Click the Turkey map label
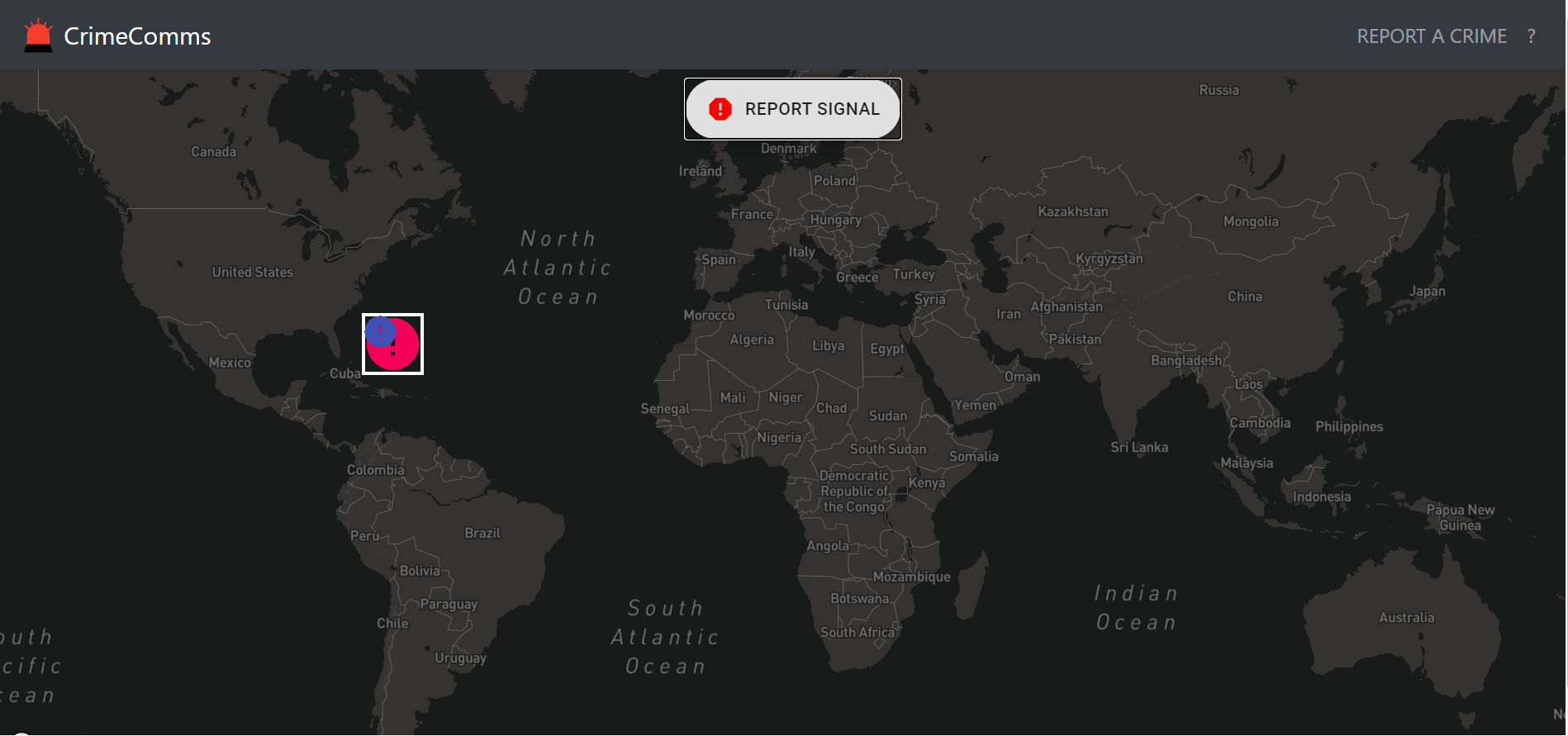1568x736 pixels. click(x=914, y=274)
